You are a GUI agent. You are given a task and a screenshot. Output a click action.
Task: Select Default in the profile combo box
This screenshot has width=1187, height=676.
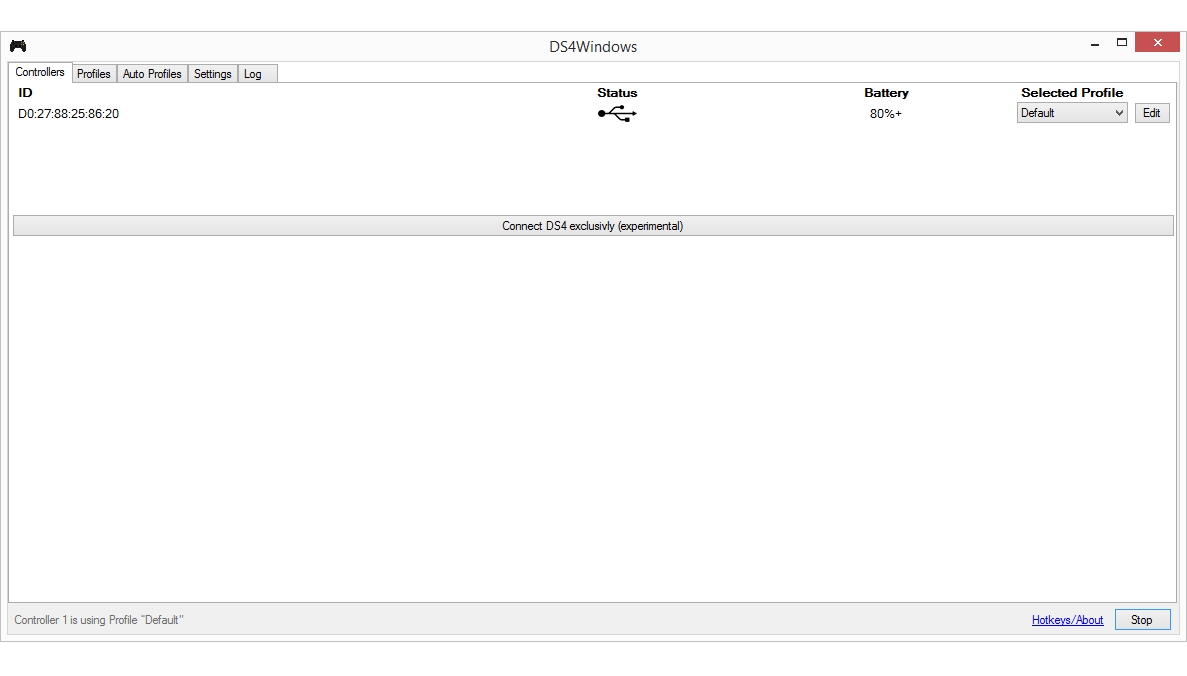tap(1060, 112)
